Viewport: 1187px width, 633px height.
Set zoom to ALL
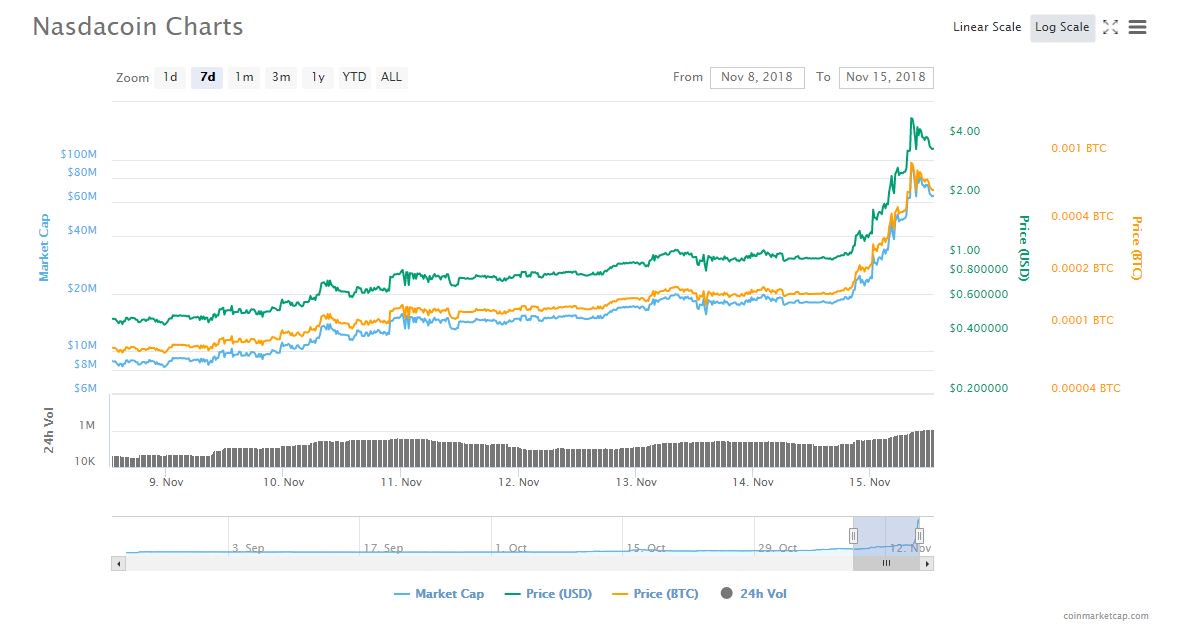pos(391,77)
